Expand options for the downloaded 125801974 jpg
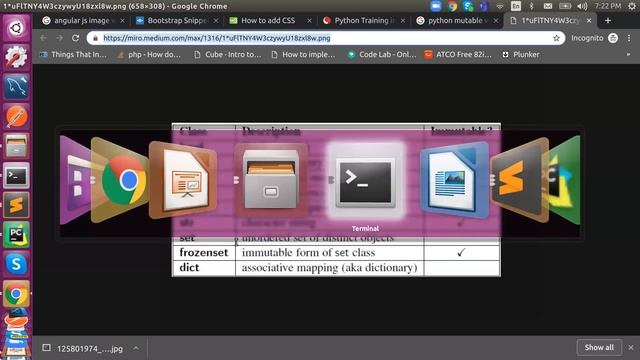Screen dimensions: 640x360 point(136,348)
